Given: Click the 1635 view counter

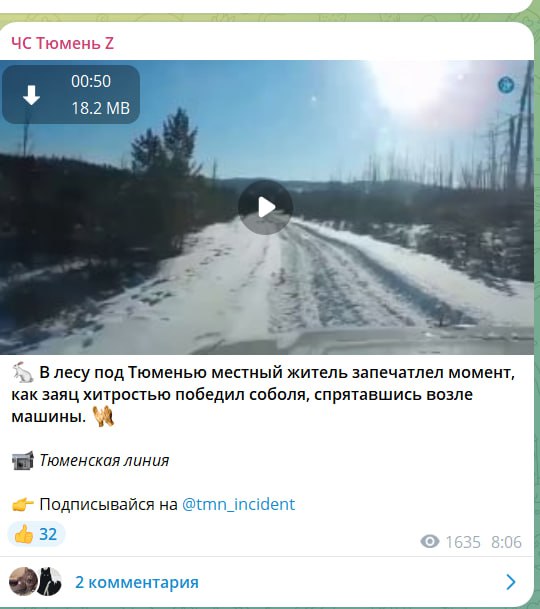Looking at the screenshot, I should click(x=463, y=542).
